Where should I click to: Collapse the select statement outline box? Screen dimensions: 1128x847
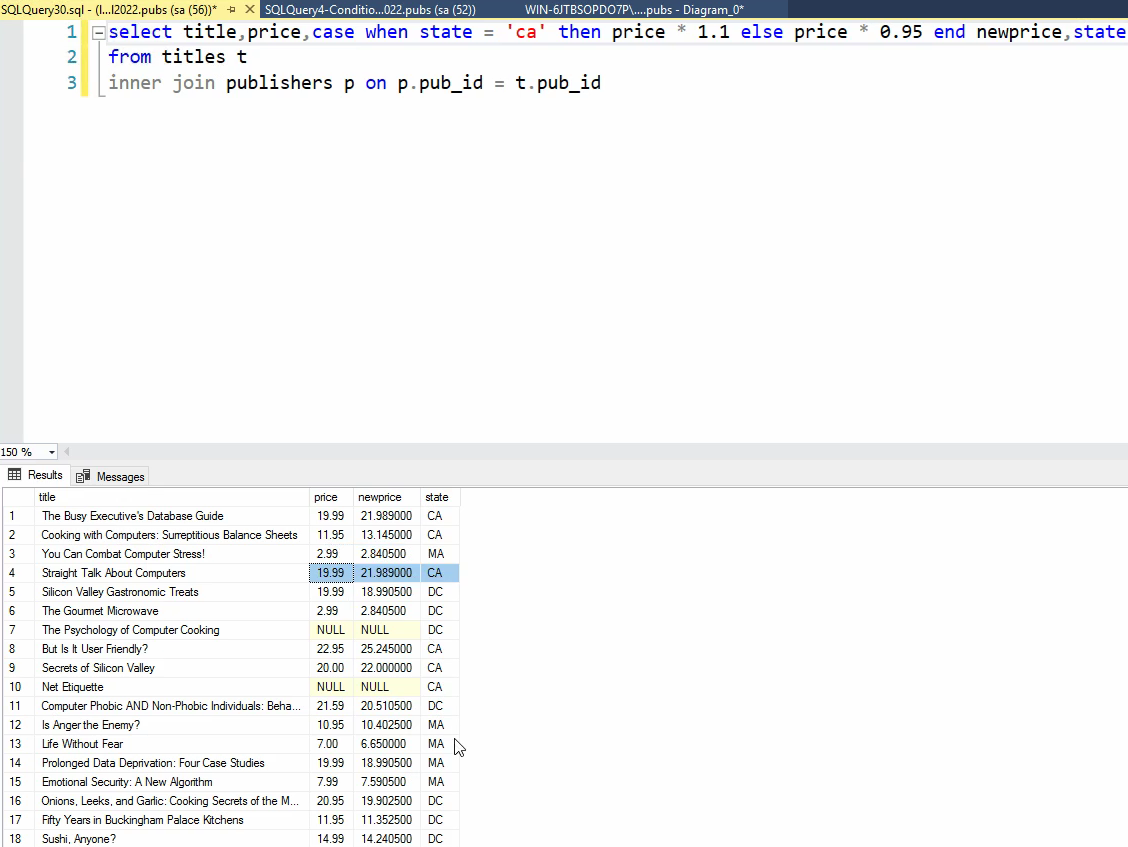coord(99,32)
